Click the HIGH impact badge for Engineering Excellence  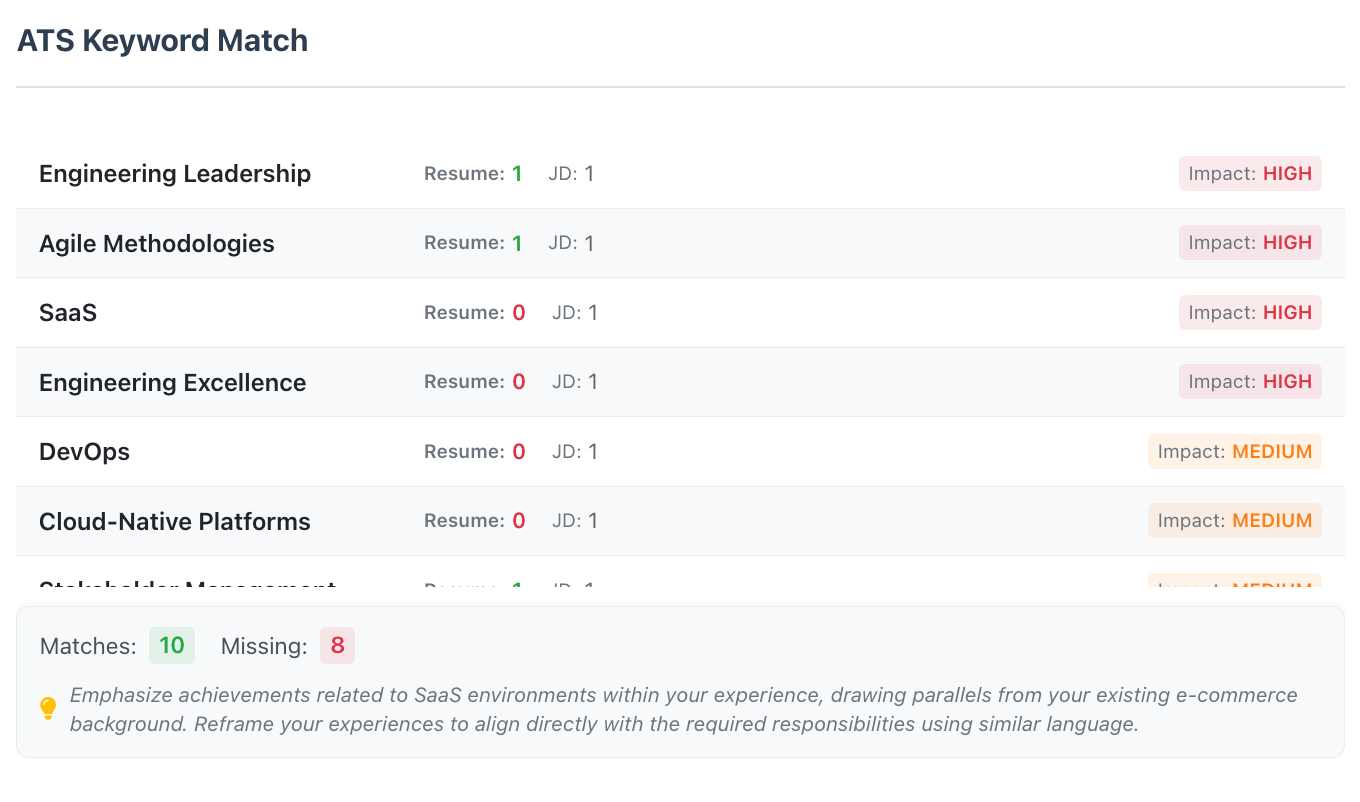pos(1250,382)
